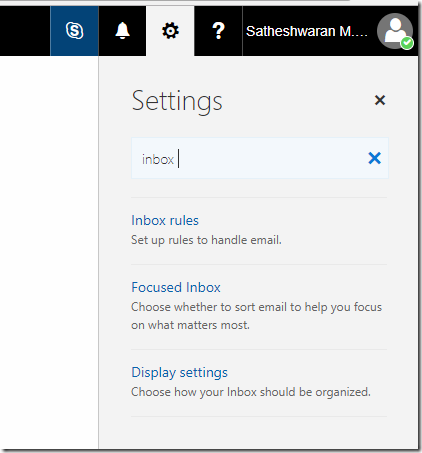Open help via the question mark icon
This screenshot has height=453, width=422.
tap(218, 31)
